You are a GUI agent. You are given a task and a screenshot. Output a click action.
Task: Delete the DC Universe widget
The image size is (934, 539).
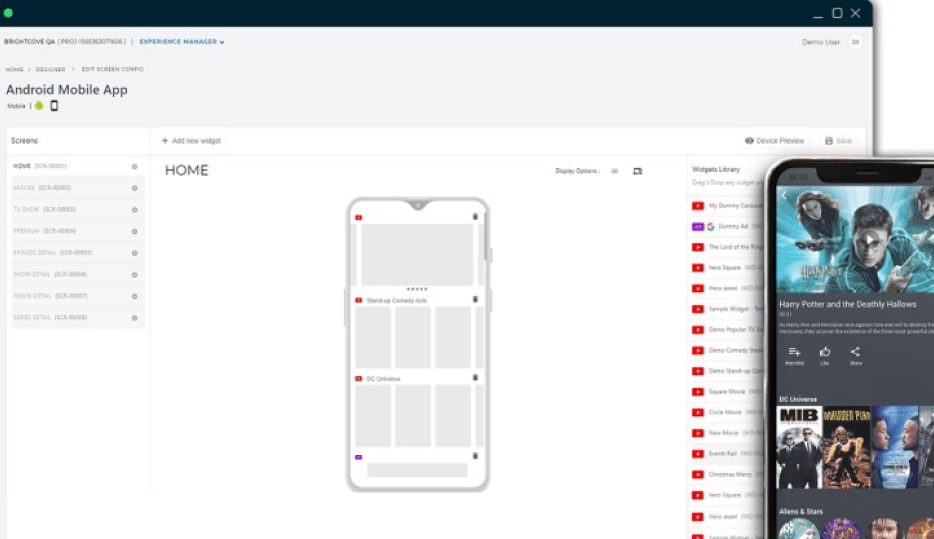point(475,378)
